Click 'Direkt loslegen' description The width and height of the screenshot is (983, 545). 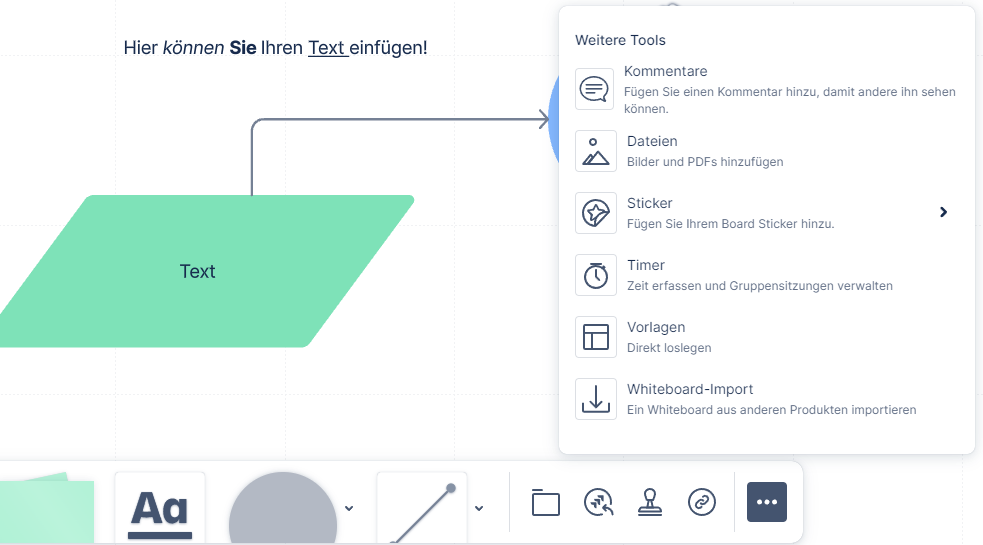[x=669, y=348]
